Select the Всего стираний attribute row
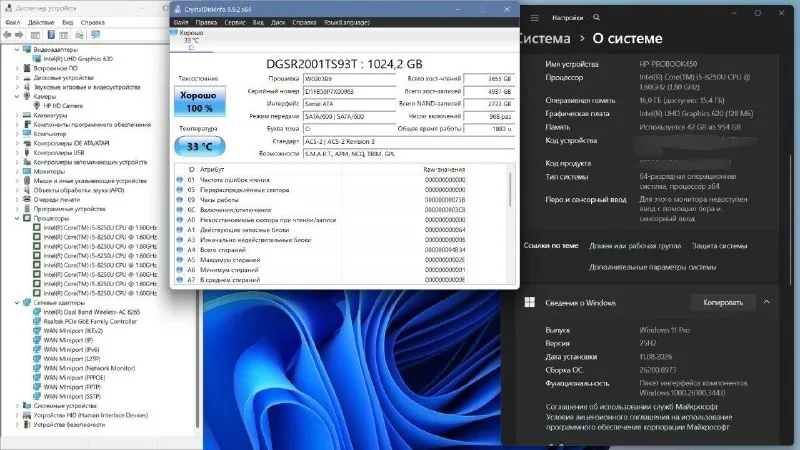 coord(321,249)
